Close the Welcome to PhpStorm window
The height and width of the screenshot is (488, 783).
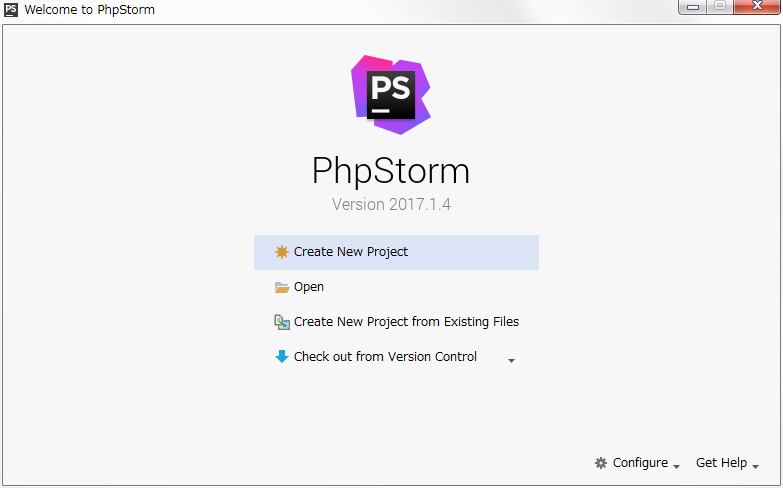(x=756, y=7)
